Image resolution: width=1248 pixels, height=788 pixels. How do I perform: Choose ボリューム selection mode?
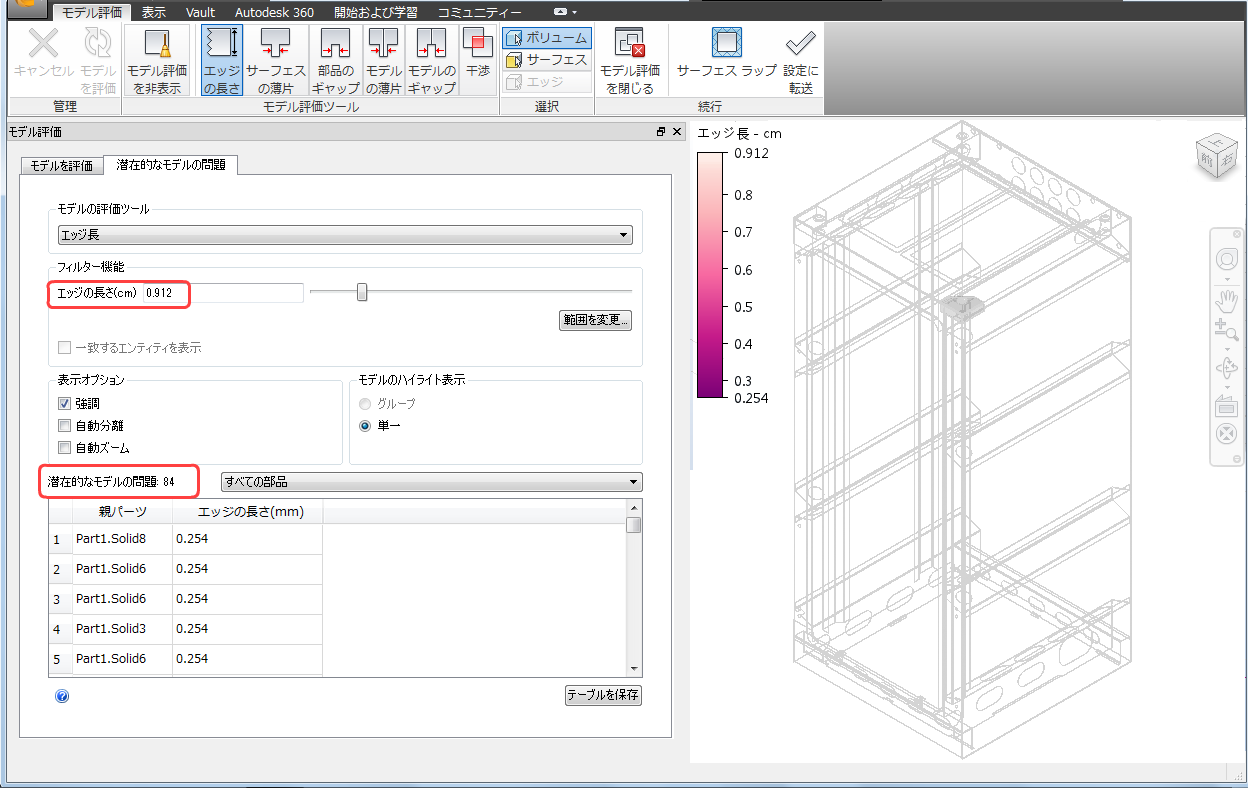(547, 38)
